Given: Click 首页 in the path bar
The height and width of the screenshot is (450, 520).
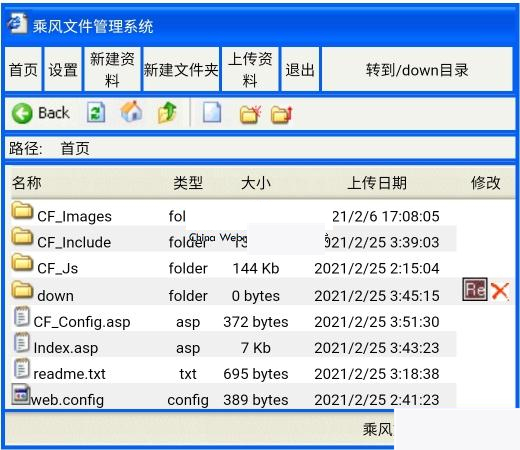Looking at the screenshot, I should point(75,148).
